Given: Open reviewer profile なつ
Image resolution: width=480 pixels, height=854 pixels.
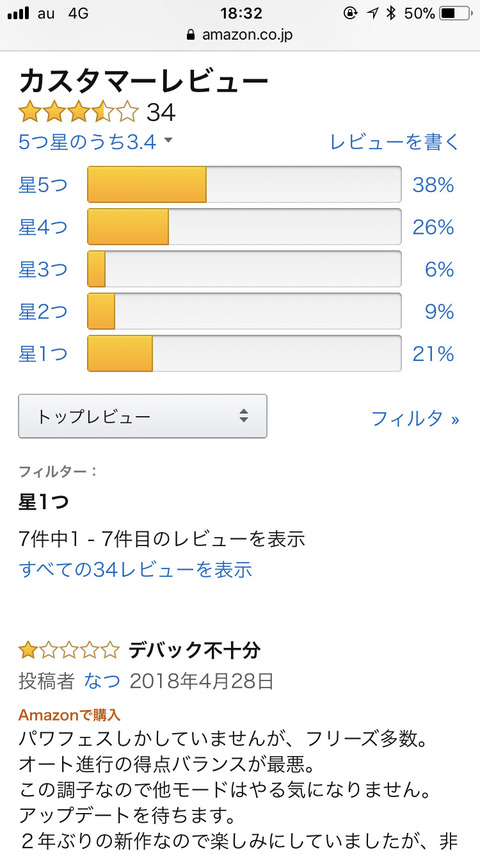Looking at the screenshot, I should point(102,680).
